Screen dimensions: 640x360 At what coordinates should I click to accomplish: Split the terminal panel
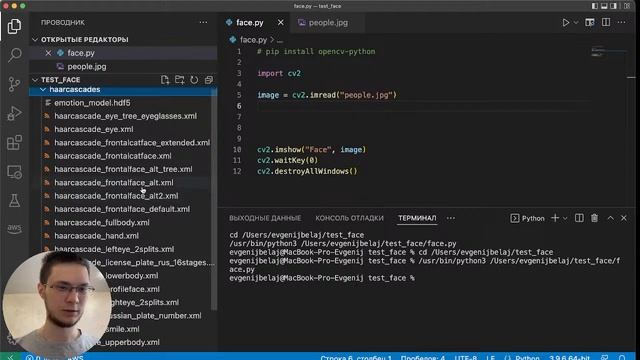[579, 218]
